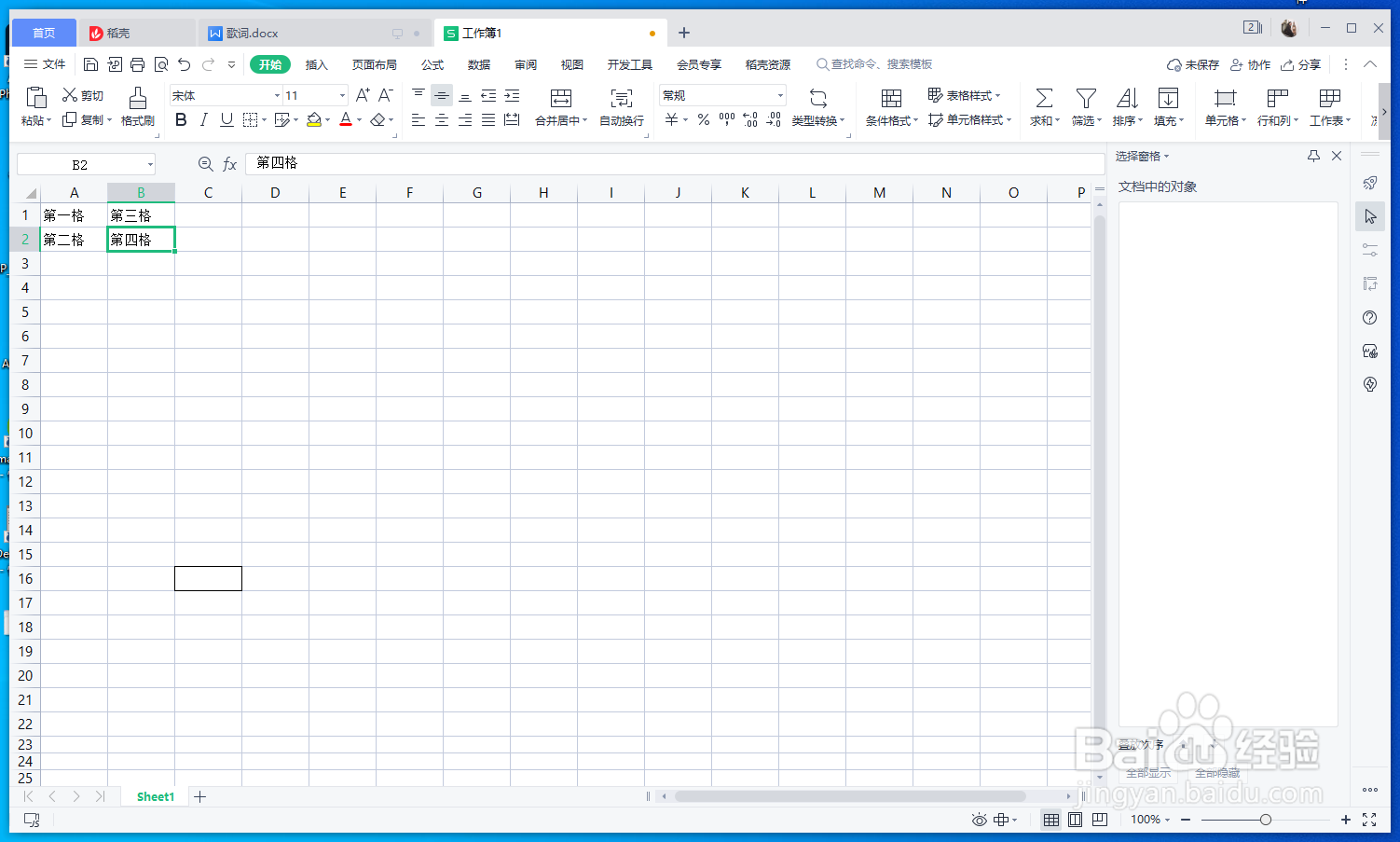Increase font size with A+ icon
Screen dimensions: 1400x842
pyautogui.click(x=363, y=95)
